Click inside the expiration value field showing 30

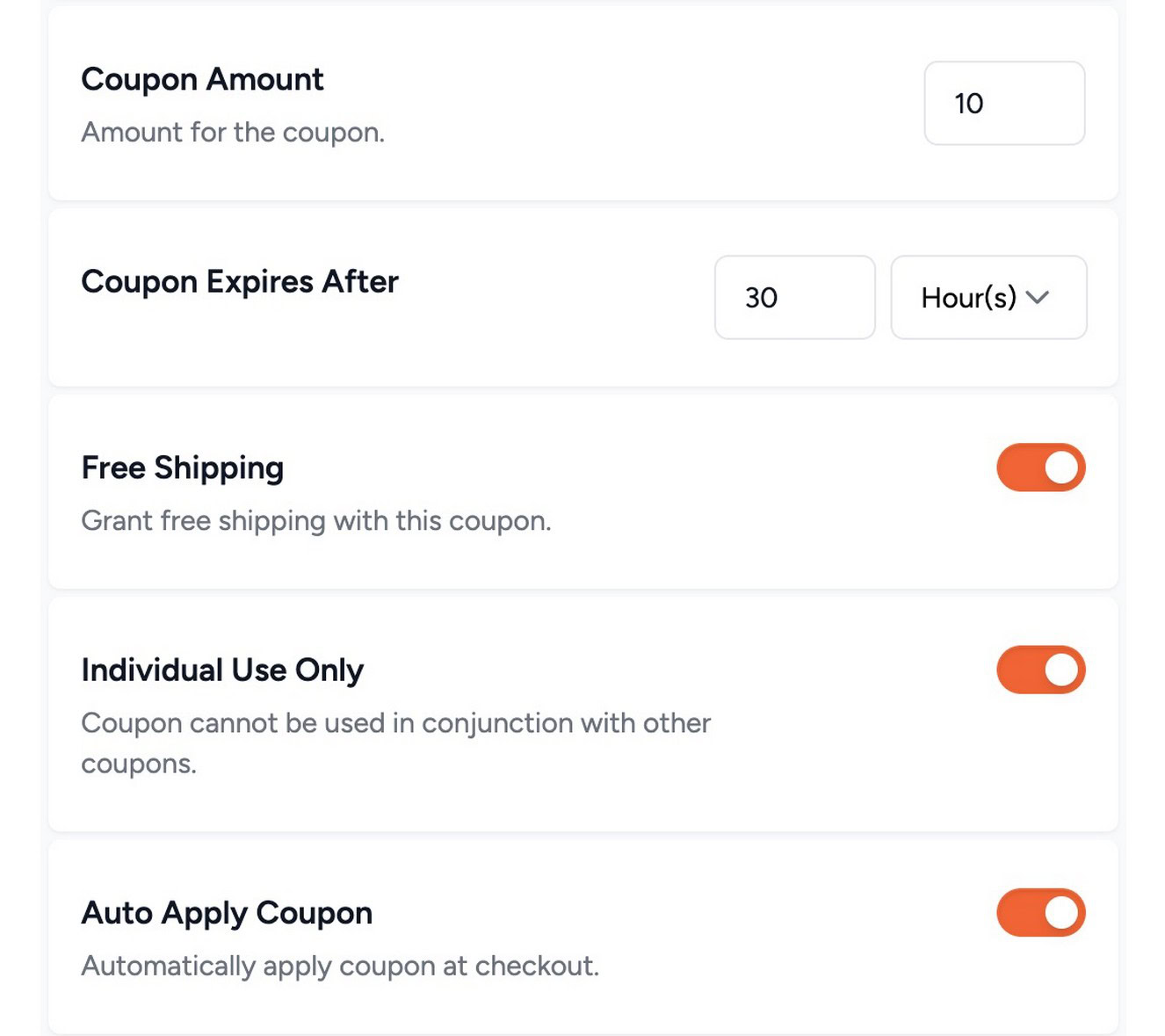tap(793, 298)
